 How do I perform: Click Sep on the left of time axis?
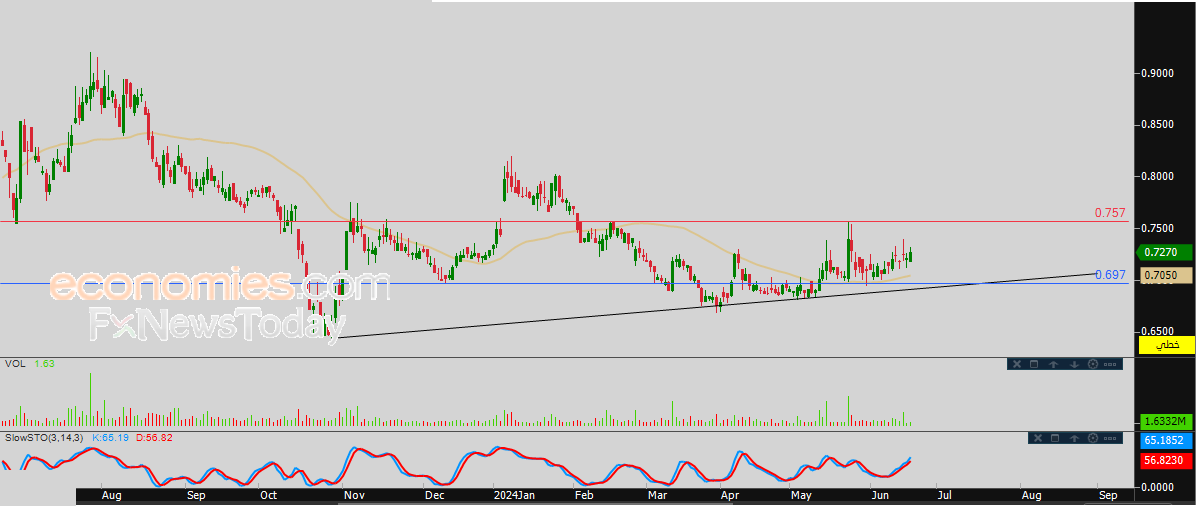tap(196, 497)
